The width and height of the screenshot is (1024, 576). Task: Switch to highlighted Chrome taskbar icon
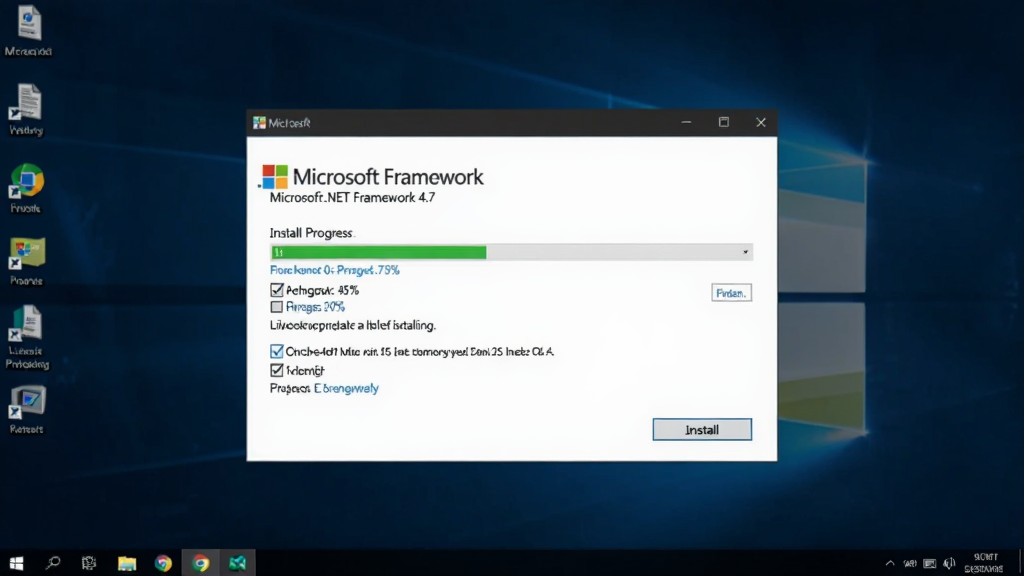pyautogui.click(x=200, y=563)
